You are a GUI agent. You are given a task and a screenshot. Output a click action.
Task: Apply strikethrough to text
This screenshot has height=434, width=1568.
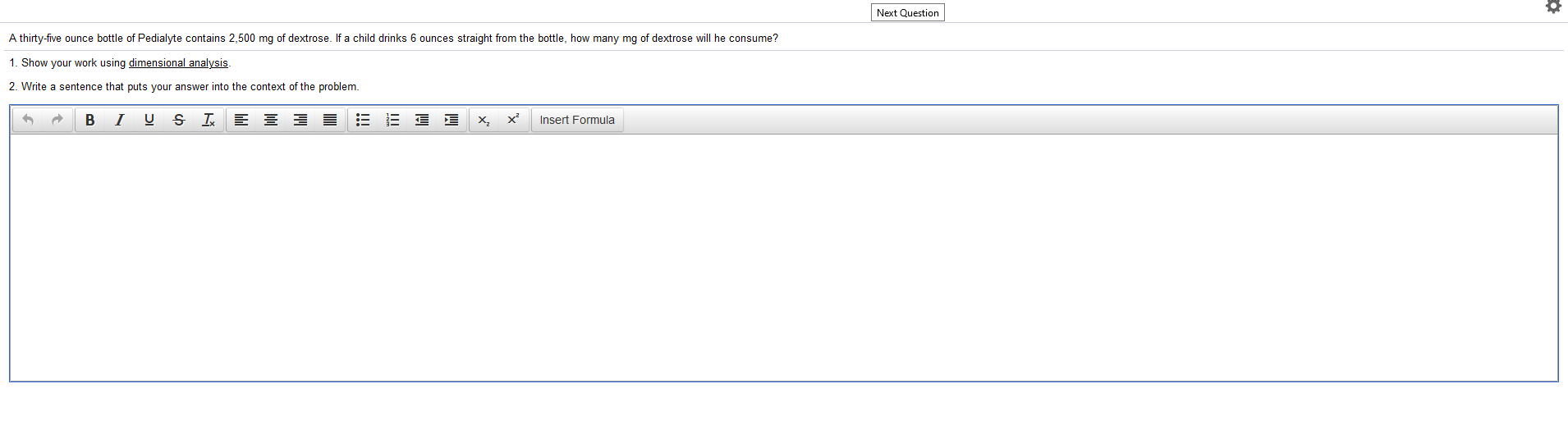[x=179, y=120]
